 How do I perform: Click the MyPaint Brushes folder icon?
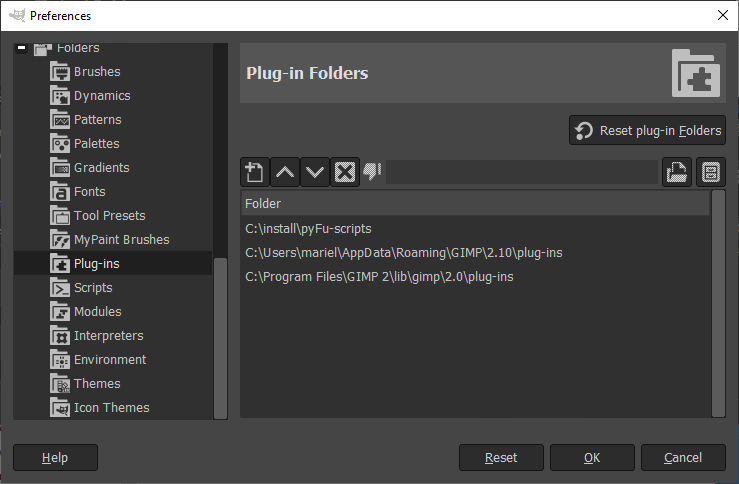(x=60, y=240)
